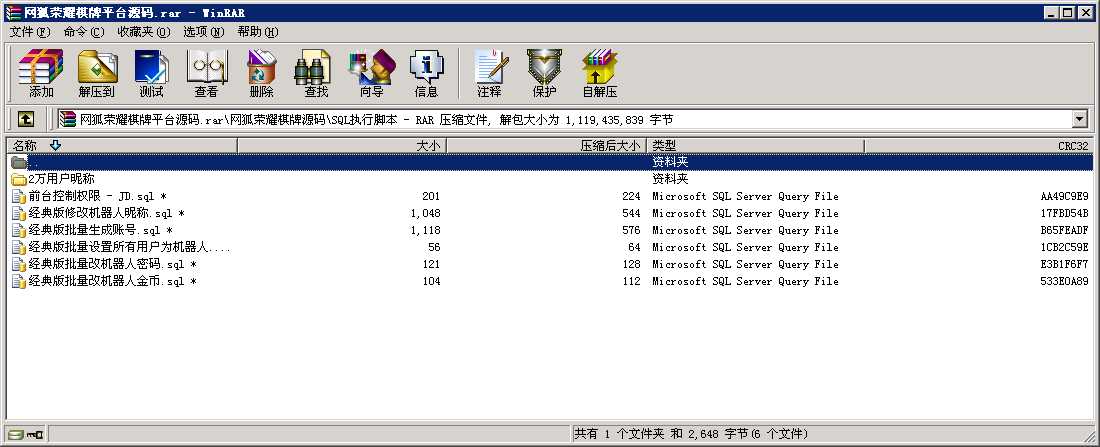Select the parent directory '..' row

550,162
